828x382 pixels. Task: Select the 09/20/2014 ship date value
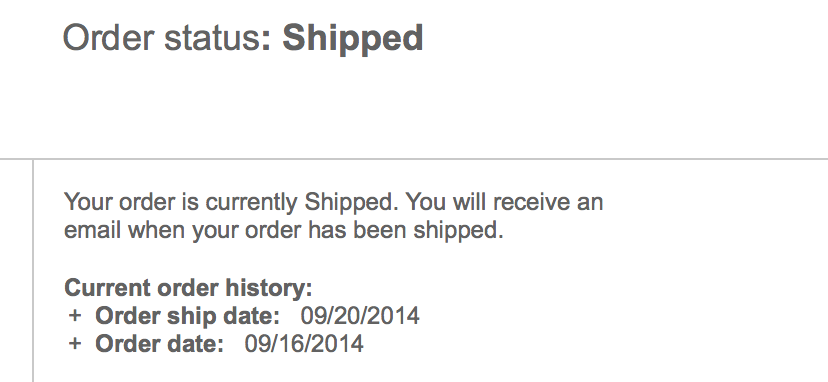[360, 316]
